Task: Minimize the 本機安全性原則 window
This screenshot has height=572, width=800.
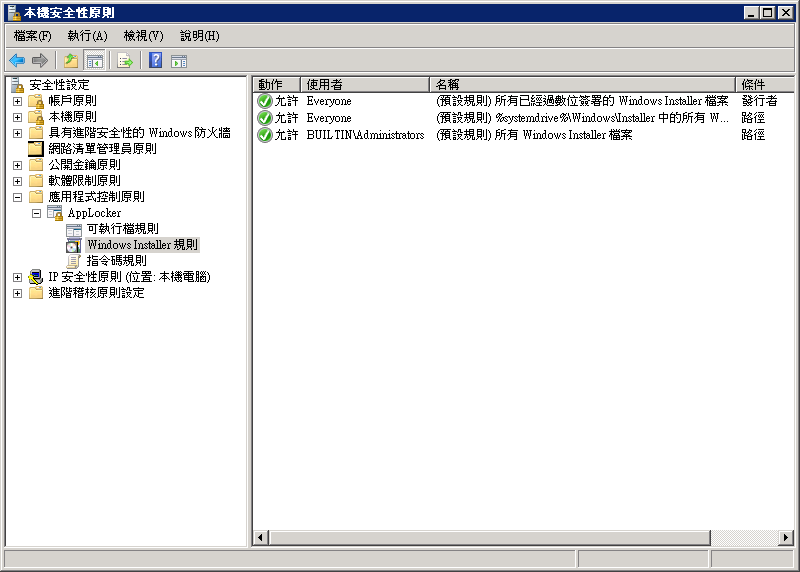Action: [751, 12]
